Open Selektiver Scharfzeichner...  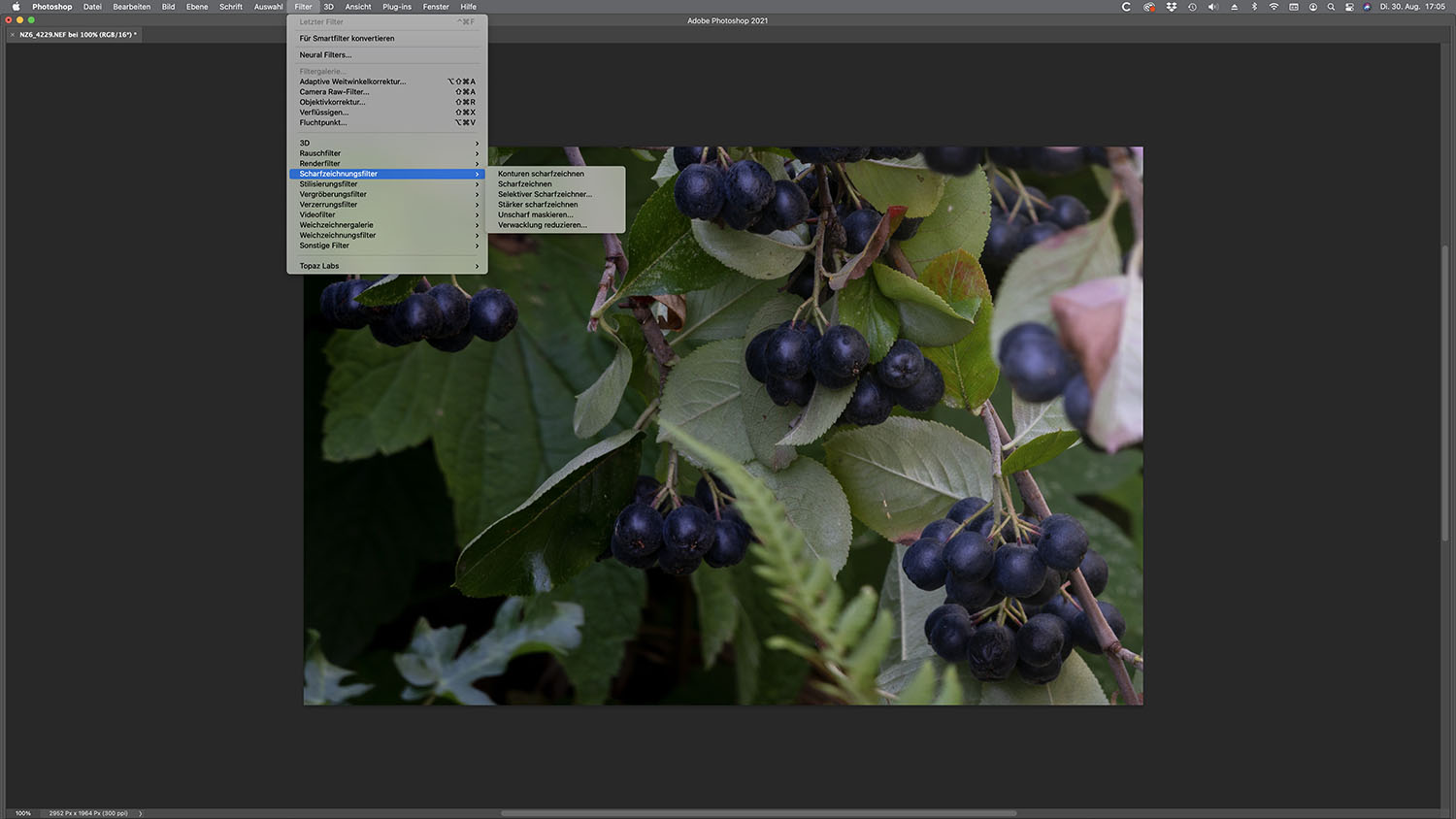tap(557, 194)
